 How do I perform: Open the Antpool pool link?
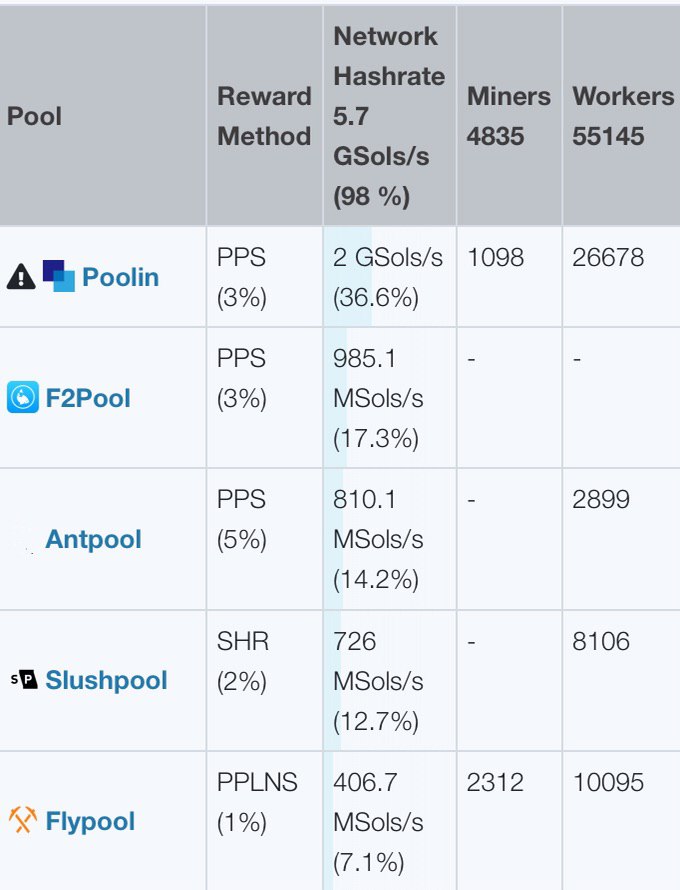pyautogui.click(x=93, y=540)
